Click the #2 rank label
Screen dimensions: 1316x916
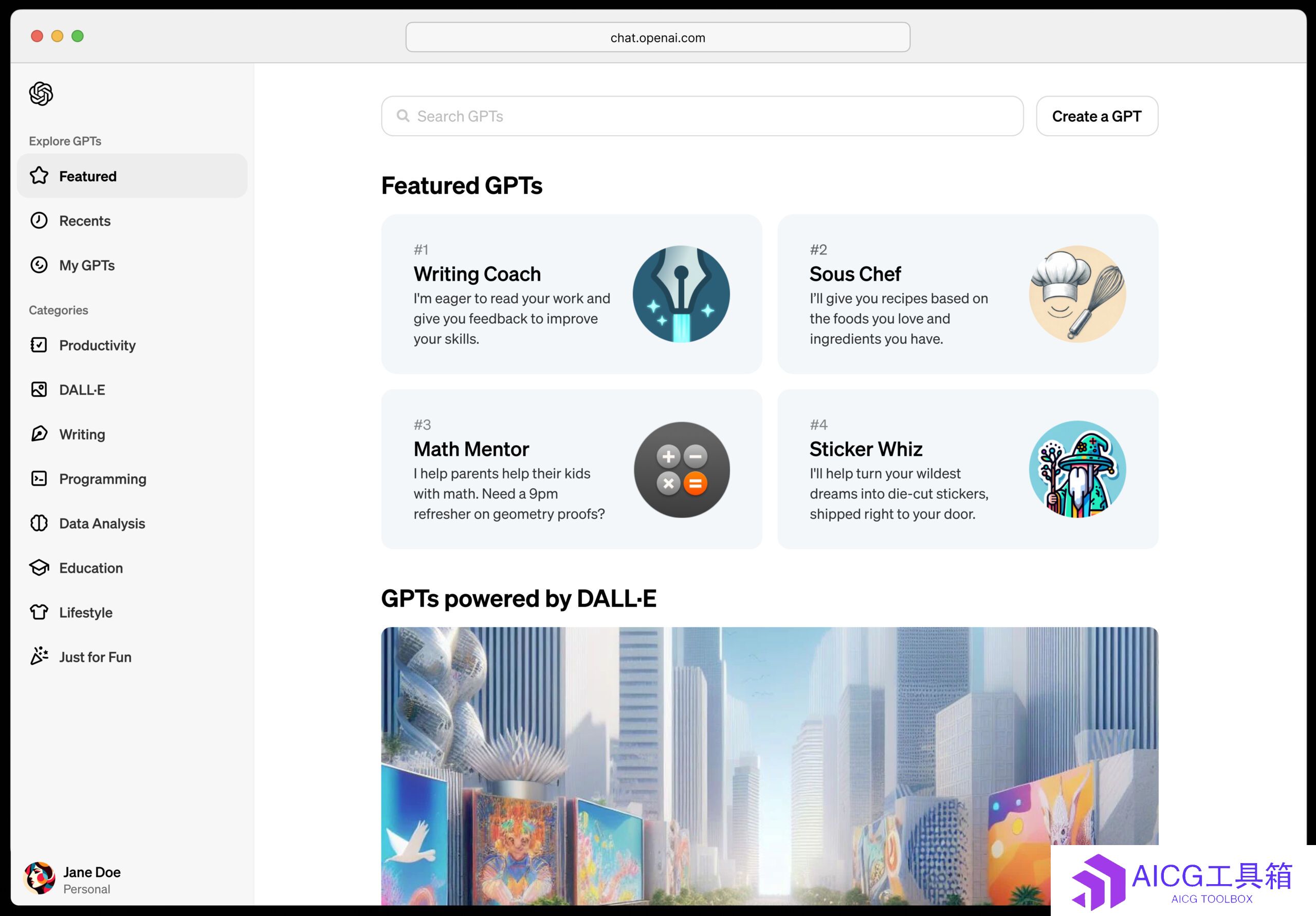(x=818, y=249)
